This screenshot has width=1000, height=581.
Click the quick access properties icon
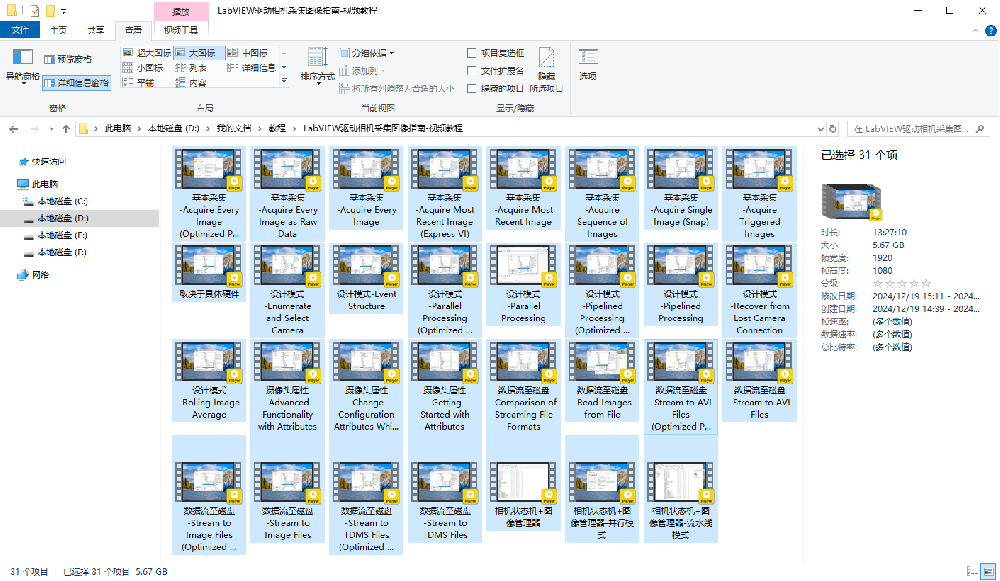click(34, 11)
